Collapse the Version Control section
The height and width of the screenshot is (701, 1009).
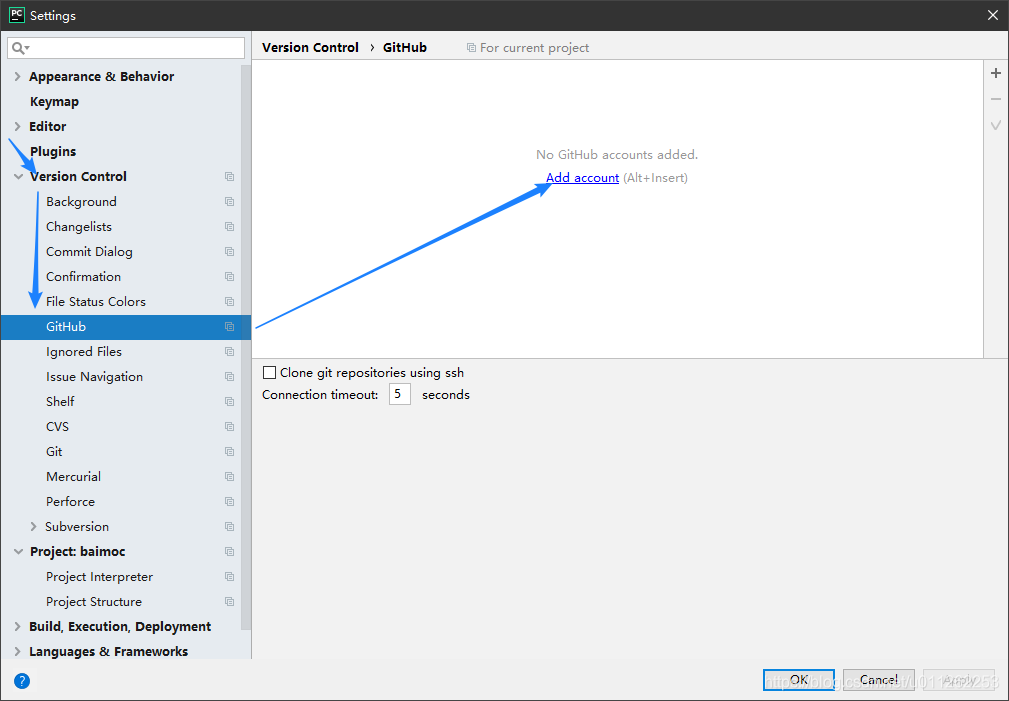tap(18, 176)
